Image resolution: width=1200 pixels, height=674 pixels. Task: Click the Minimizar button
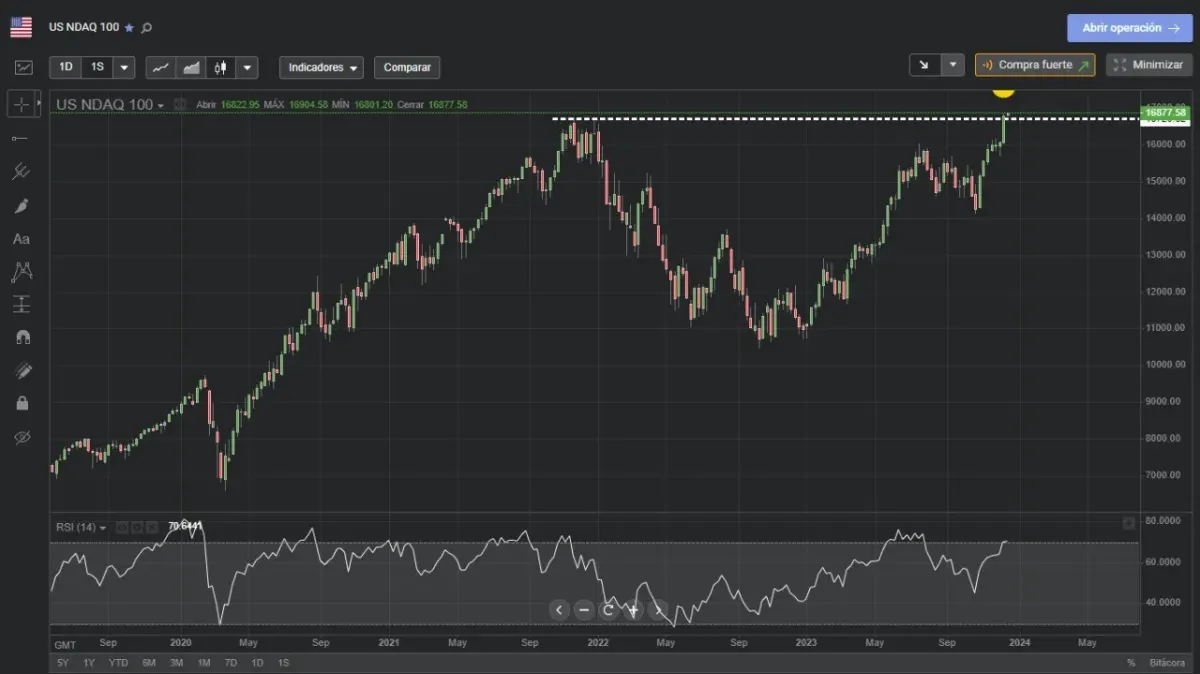(x=1149, y=65)
